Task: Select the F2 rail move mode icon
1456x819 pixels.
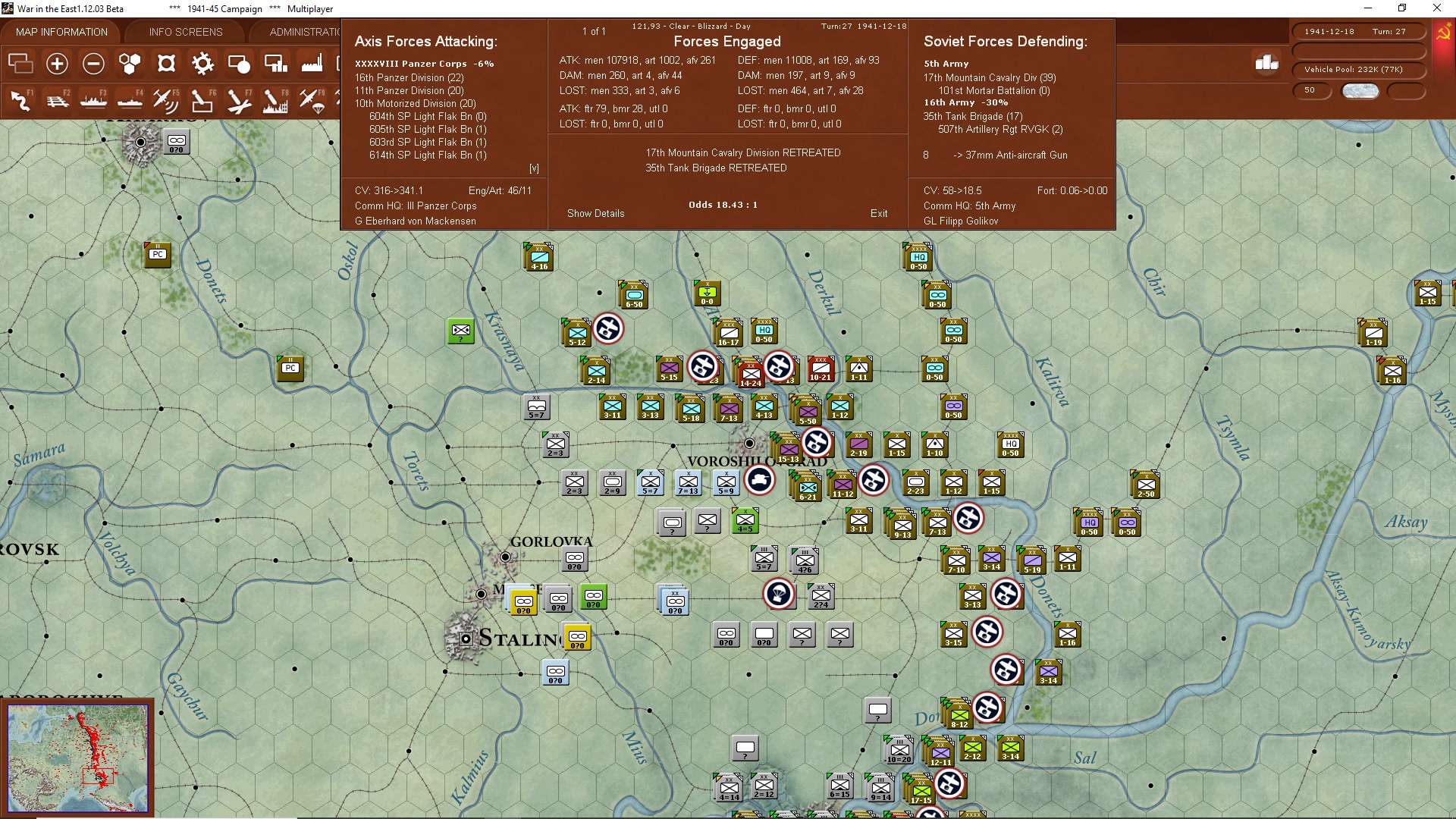Action: coord(57,100)
